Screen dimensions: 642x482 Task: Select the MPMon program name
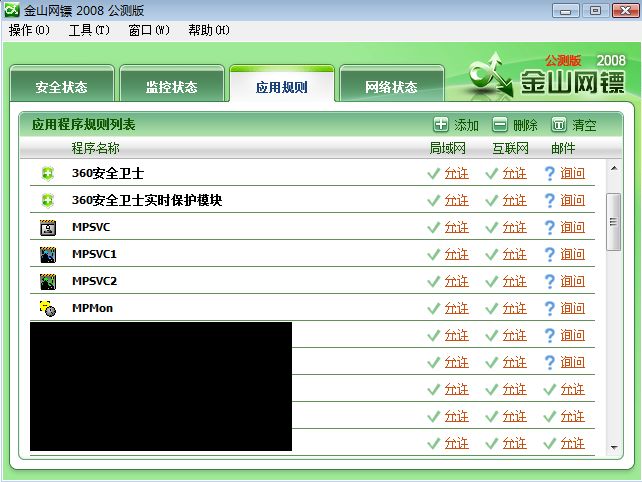92,308
